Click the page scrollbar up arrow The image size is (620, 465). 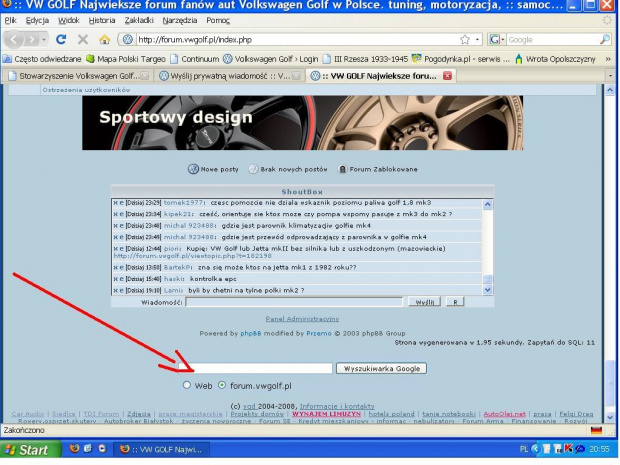point(610,90)
